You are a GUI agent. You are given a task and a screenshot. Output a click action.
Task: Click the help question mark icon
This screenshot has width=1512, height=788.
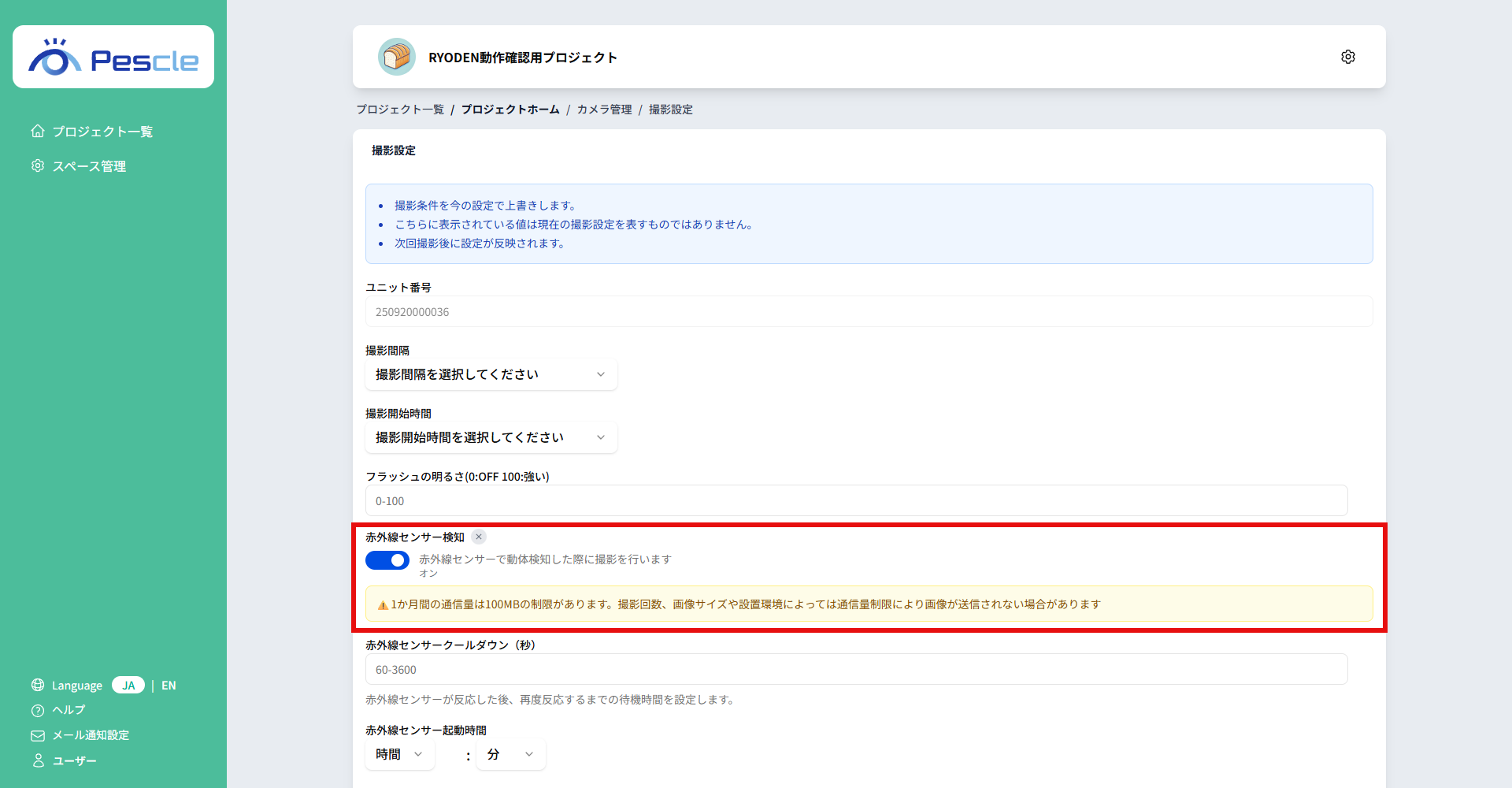tap(38, 710)
